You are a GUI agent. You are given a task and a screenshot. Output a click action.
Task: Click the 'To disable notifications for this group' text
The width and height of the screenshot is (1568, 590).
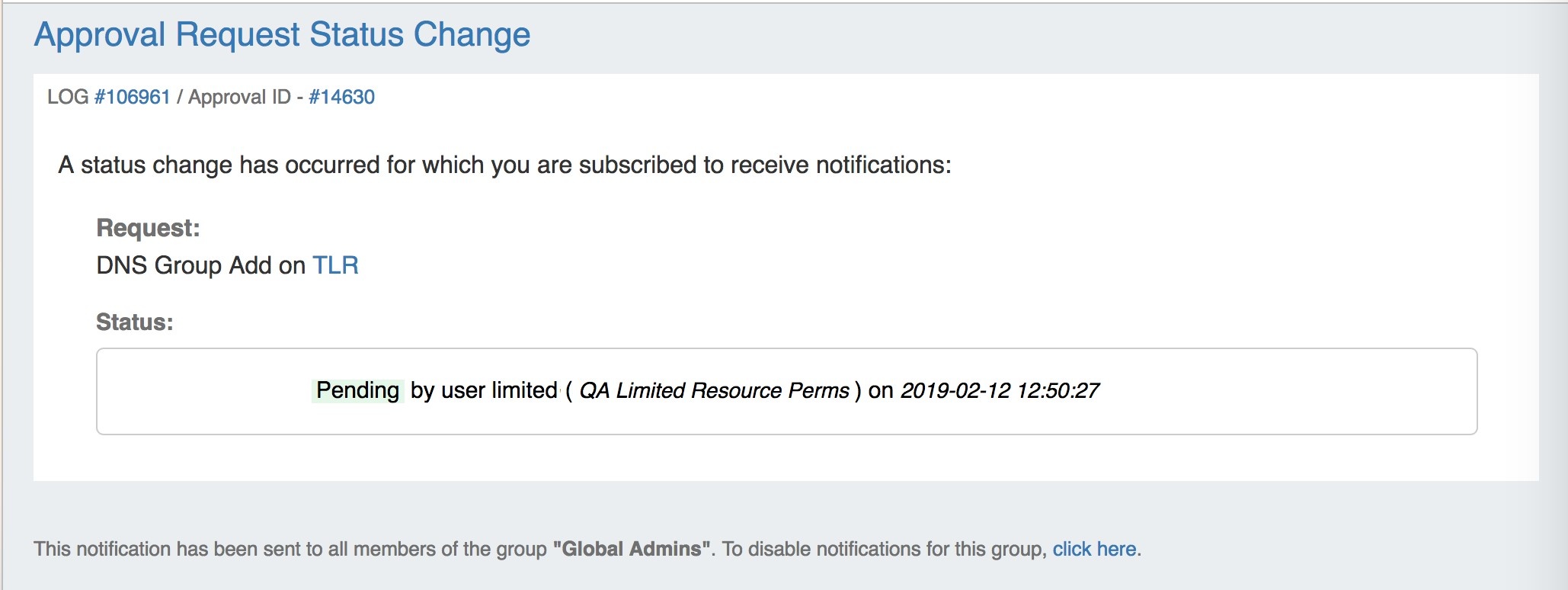click(884, 549)
